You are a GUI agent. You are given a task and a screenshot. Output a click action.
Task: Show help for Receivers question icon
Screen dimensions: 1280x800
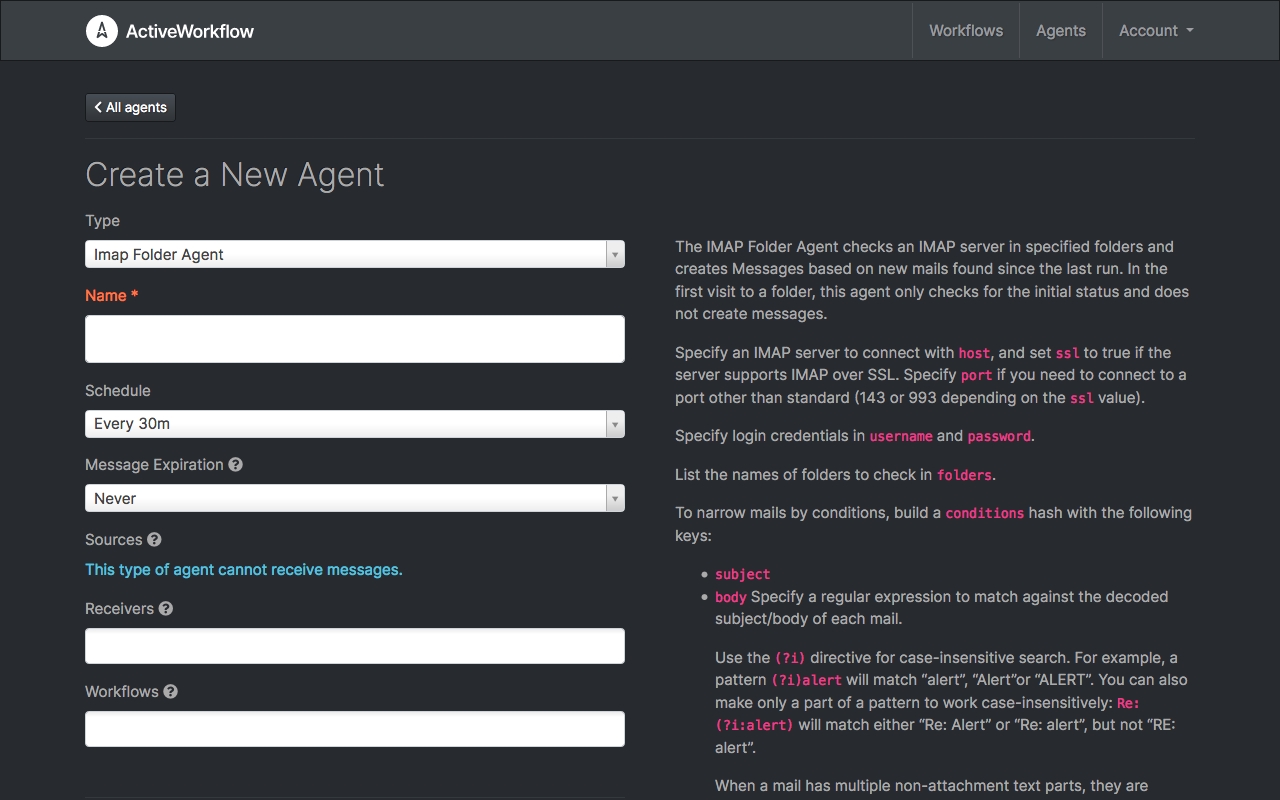click(x=166, y=609)
